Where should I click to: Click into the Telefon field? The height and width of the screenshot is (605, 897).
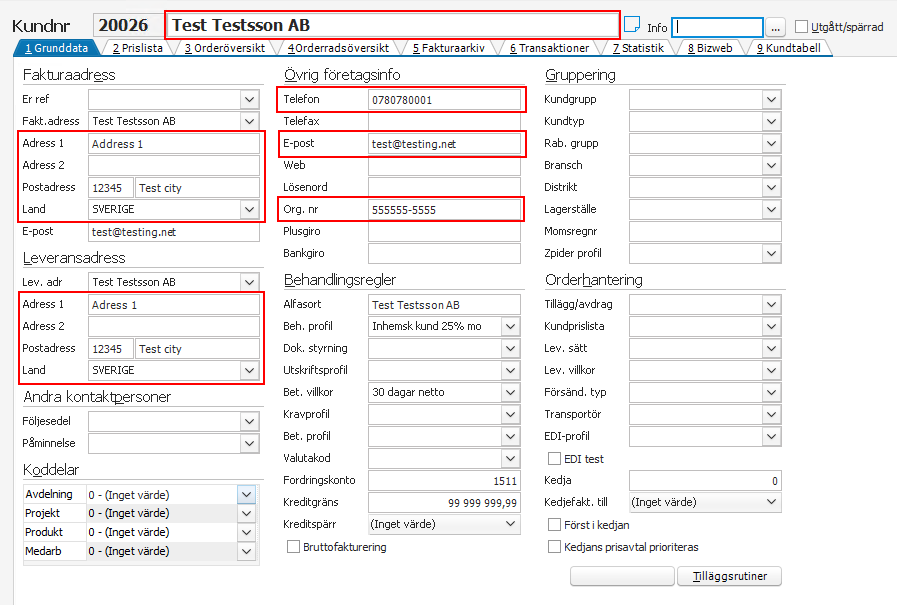445,100
